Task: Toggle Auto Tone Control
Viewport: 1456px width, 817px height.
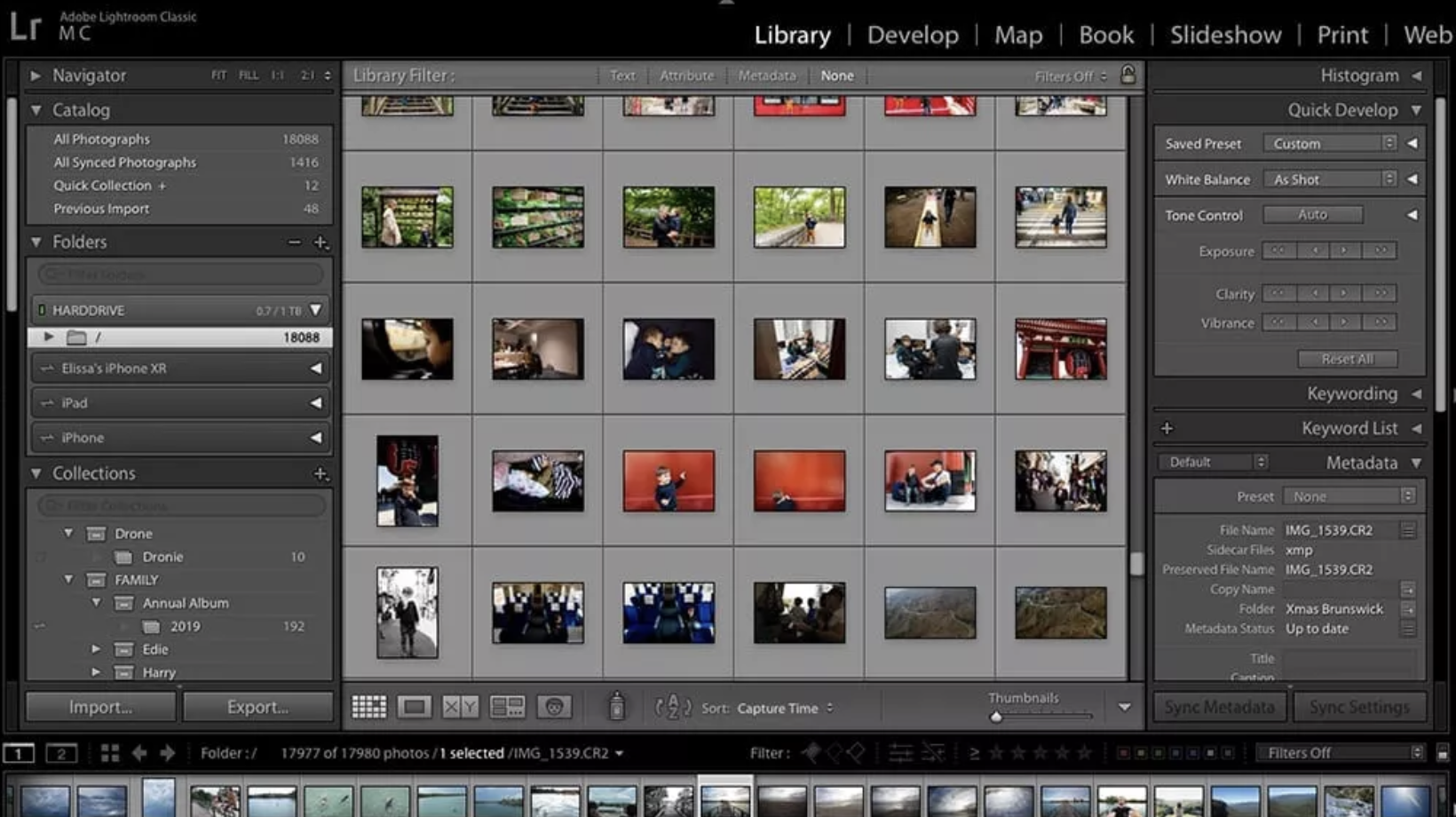Action: click(x=1312, y=214)
